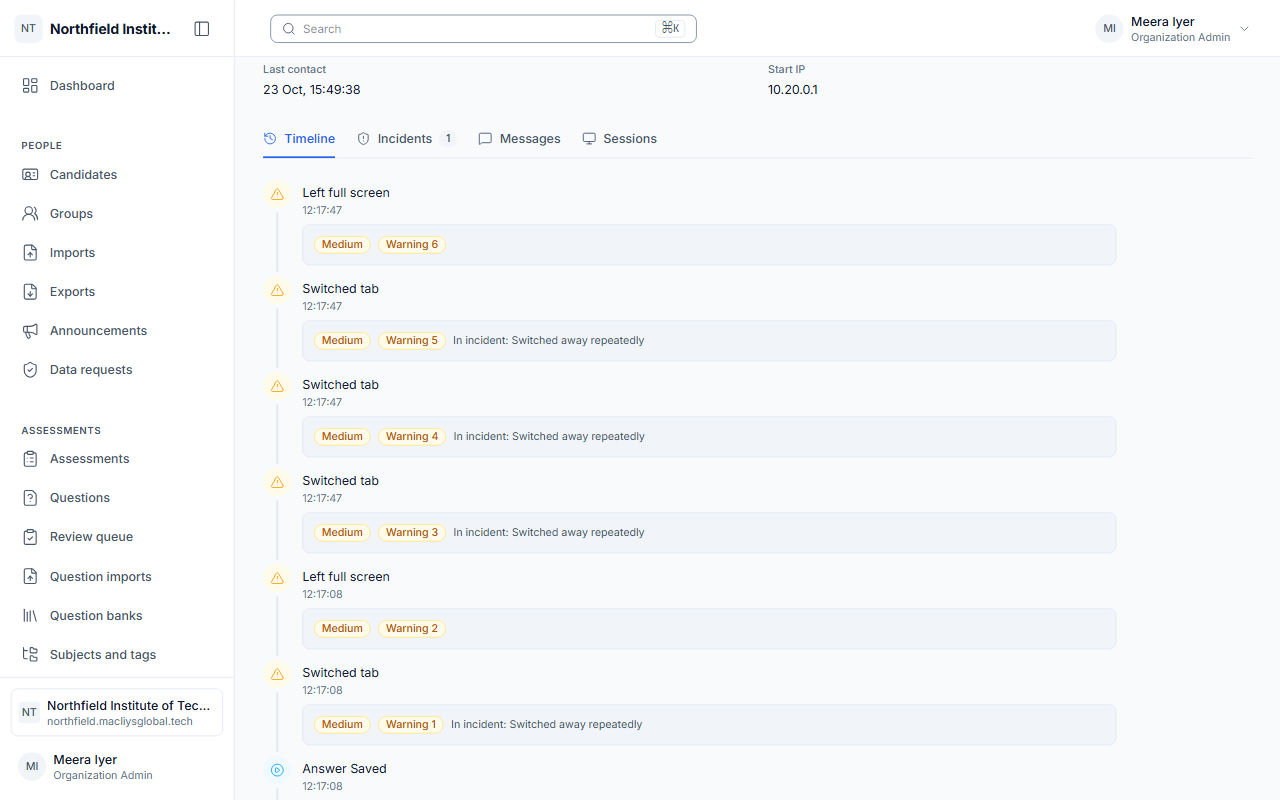This screenshot has width=1280, height=800.
Task: Click the Exports file icon
Action: [30, 292]
